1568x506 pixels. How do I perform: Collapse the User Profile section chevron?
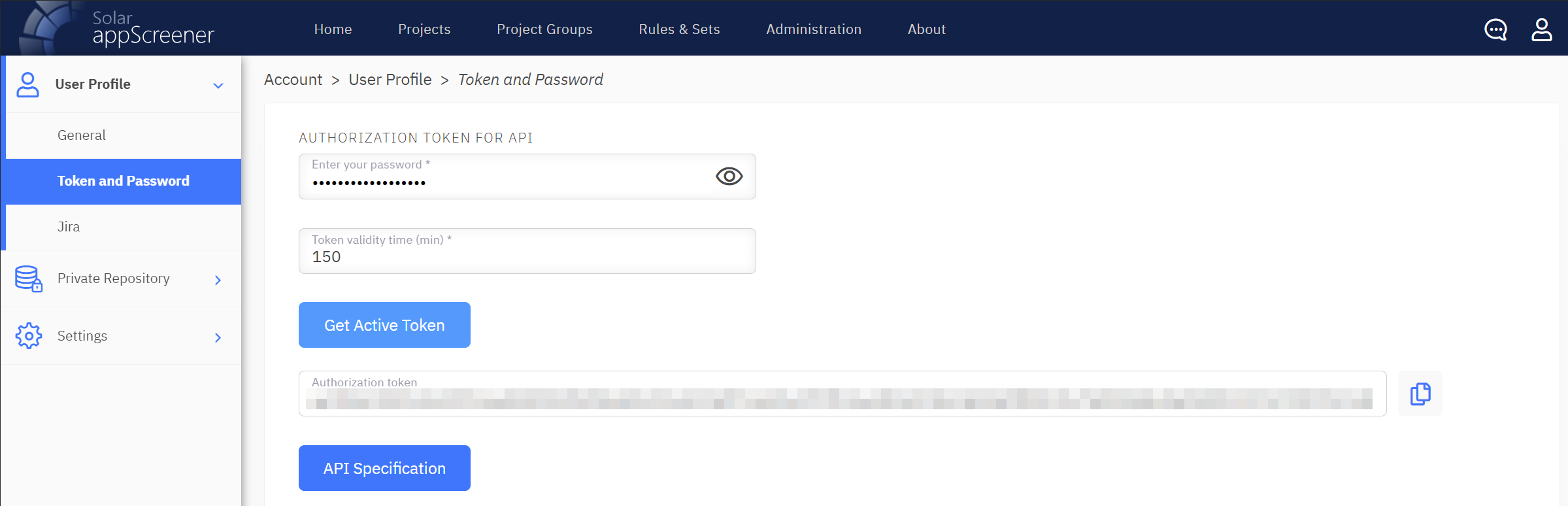[x=218, y=86]
